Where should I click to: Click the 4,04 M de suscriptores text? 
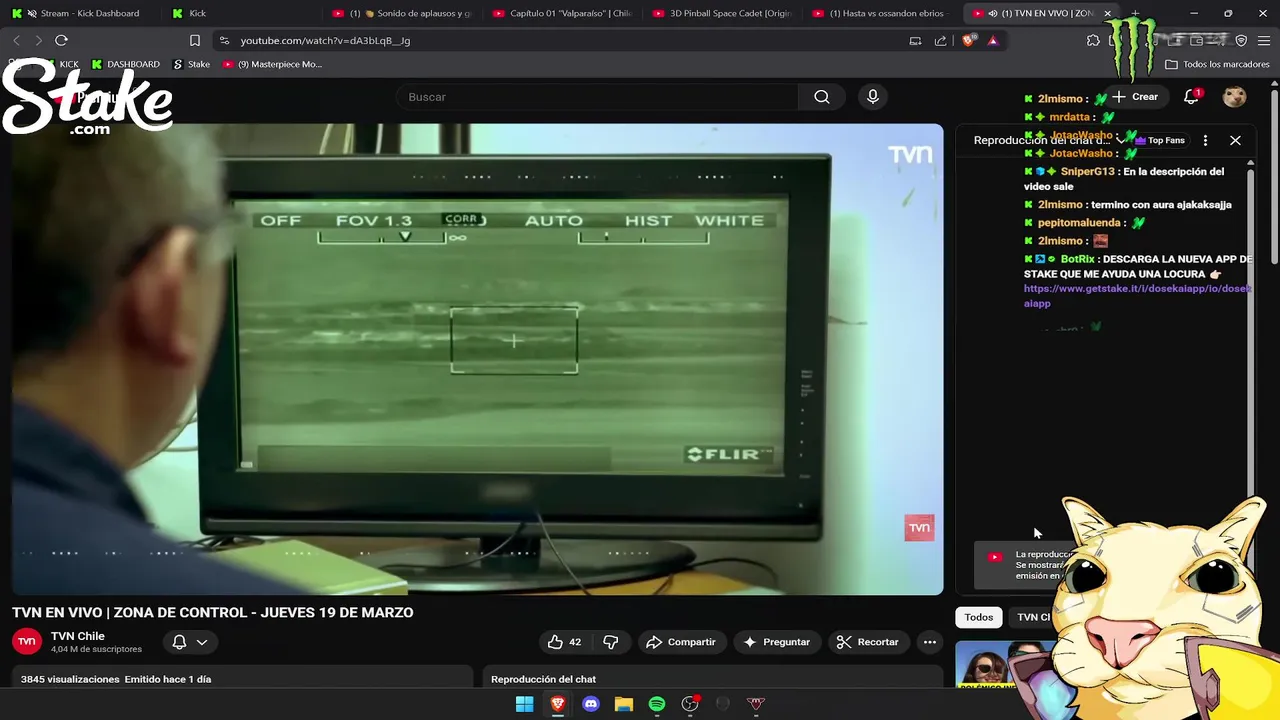click(96, 649)
